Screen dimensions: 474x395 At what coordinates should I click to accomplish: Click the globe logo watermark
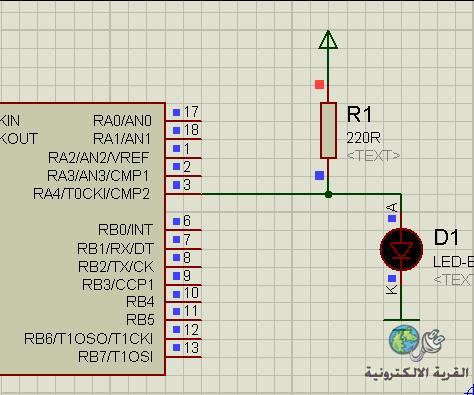(404, 340)
